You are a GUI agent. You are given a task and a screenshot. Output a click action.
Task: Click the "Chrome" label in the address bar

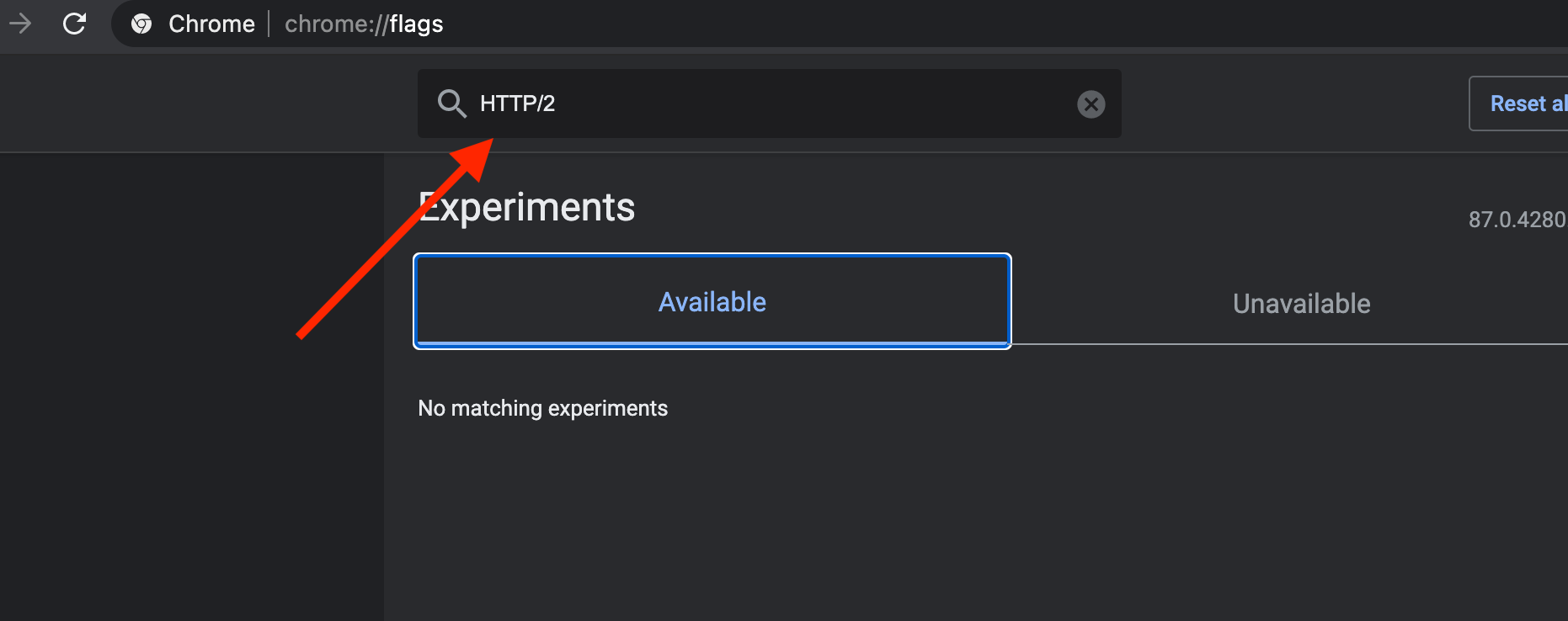coord(211,24)
